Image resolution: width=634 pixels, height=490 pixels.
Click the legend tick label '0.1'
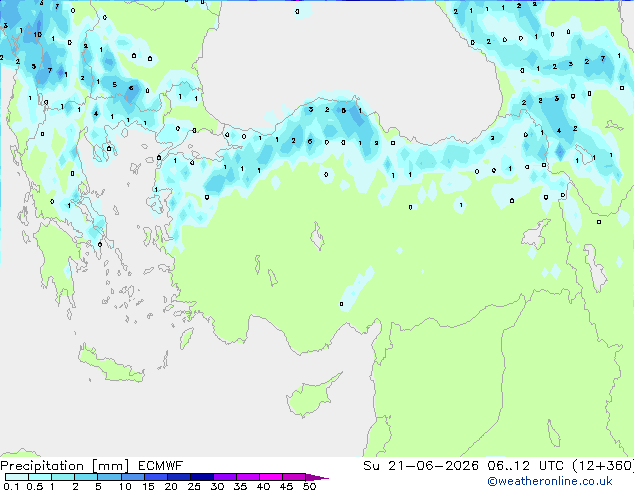pos(11,486)
